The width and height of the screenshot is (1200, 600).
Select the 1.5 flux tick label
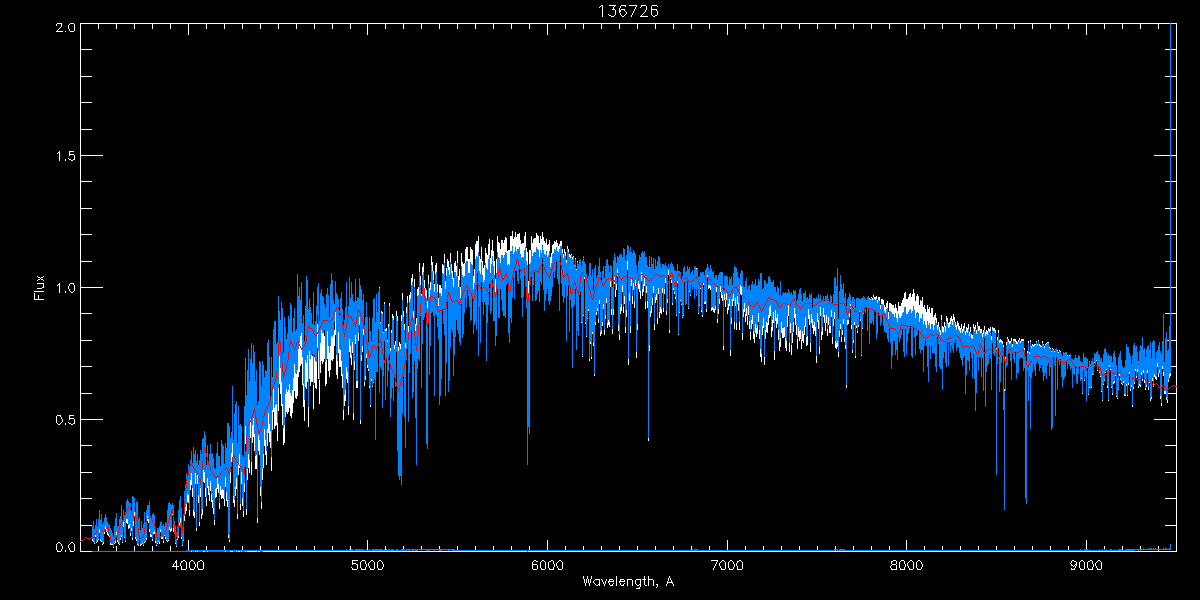pos(65,157)
